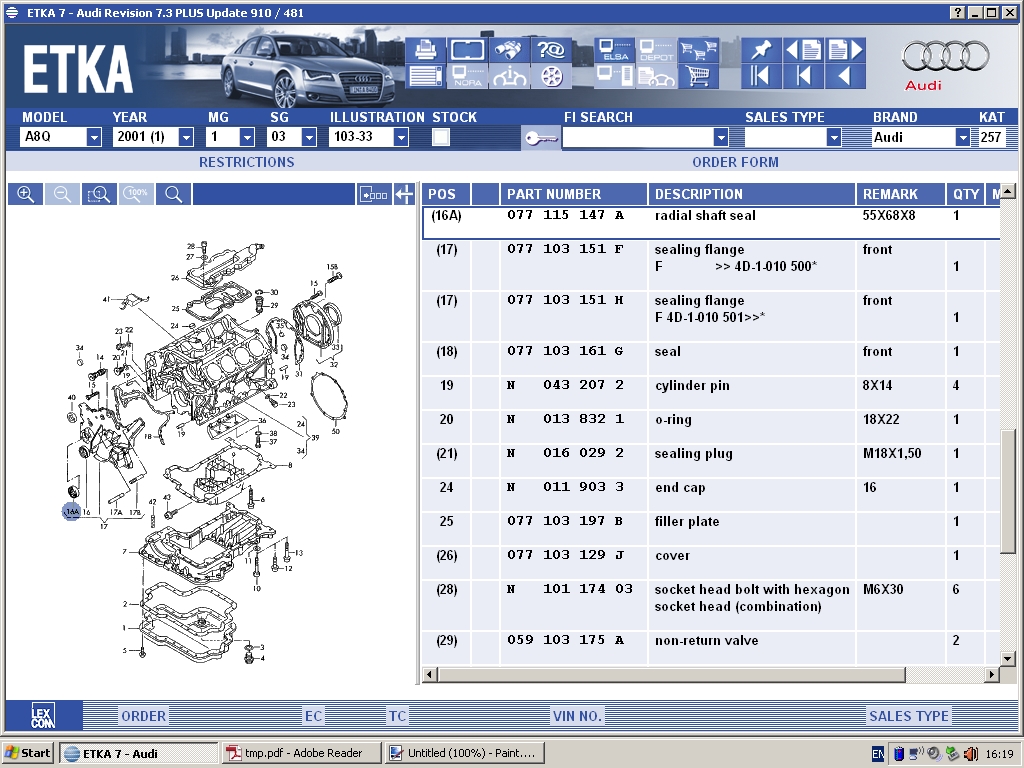Click the ?@ help icon

click(x=551, y=50)
